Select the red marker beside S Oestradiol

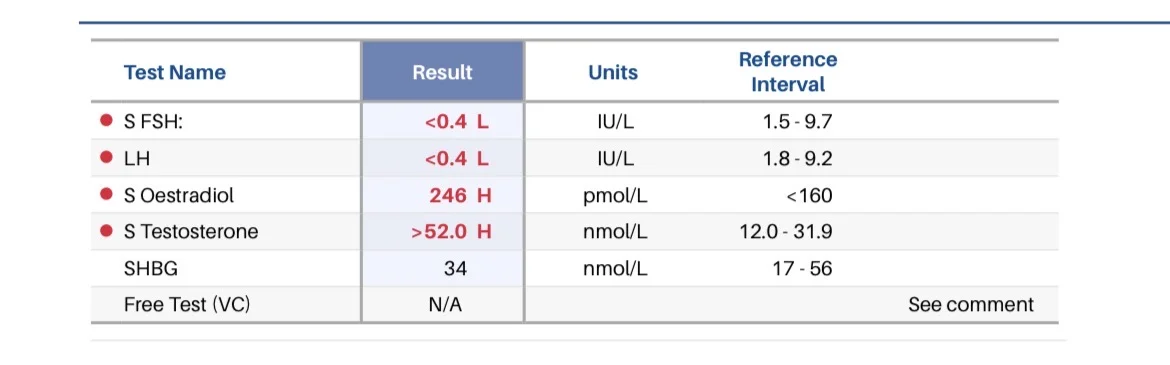(107, 194)
